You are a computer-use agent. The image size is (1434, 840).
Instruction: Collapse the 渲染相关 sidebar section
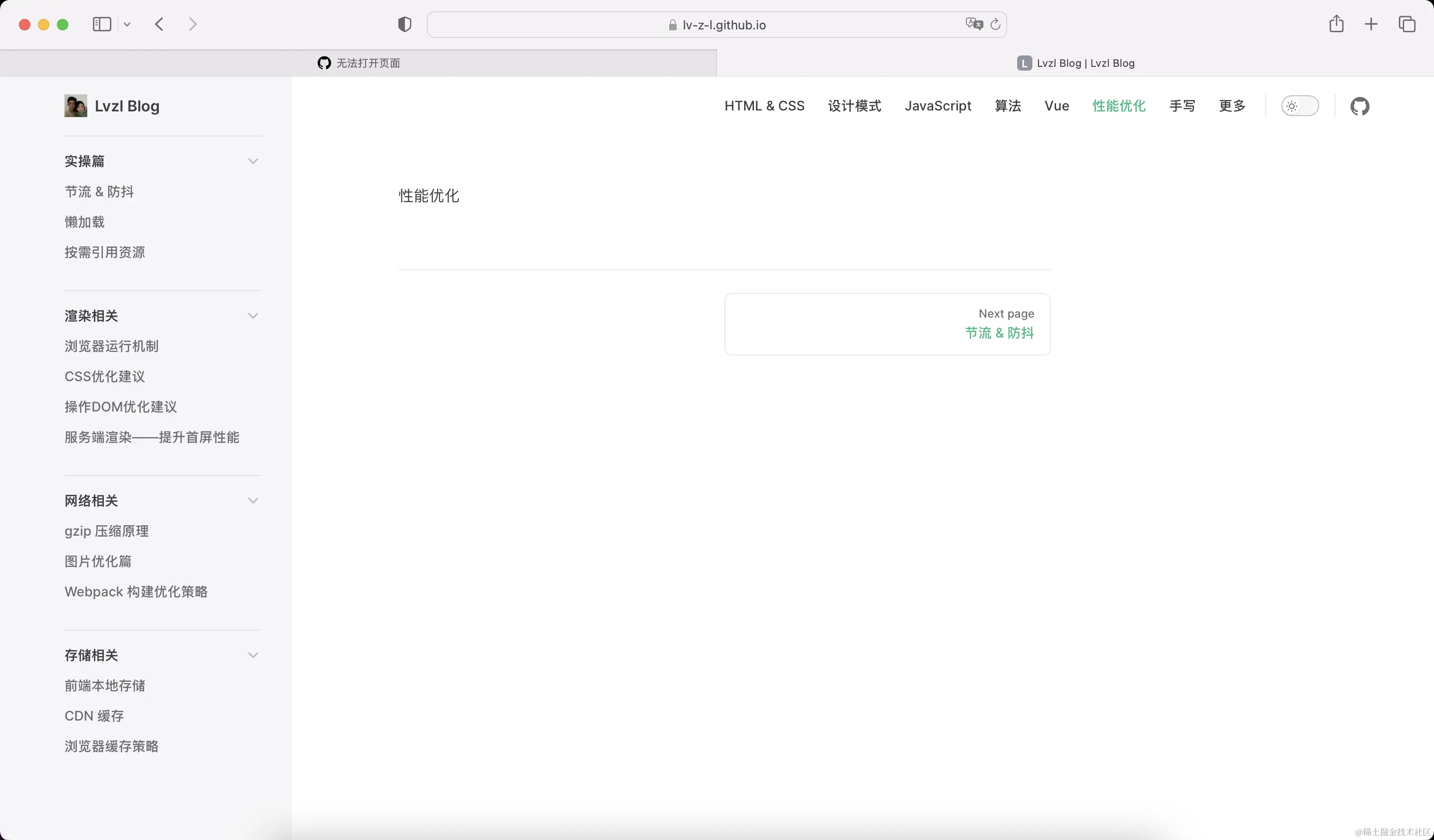tap(253, 316)
